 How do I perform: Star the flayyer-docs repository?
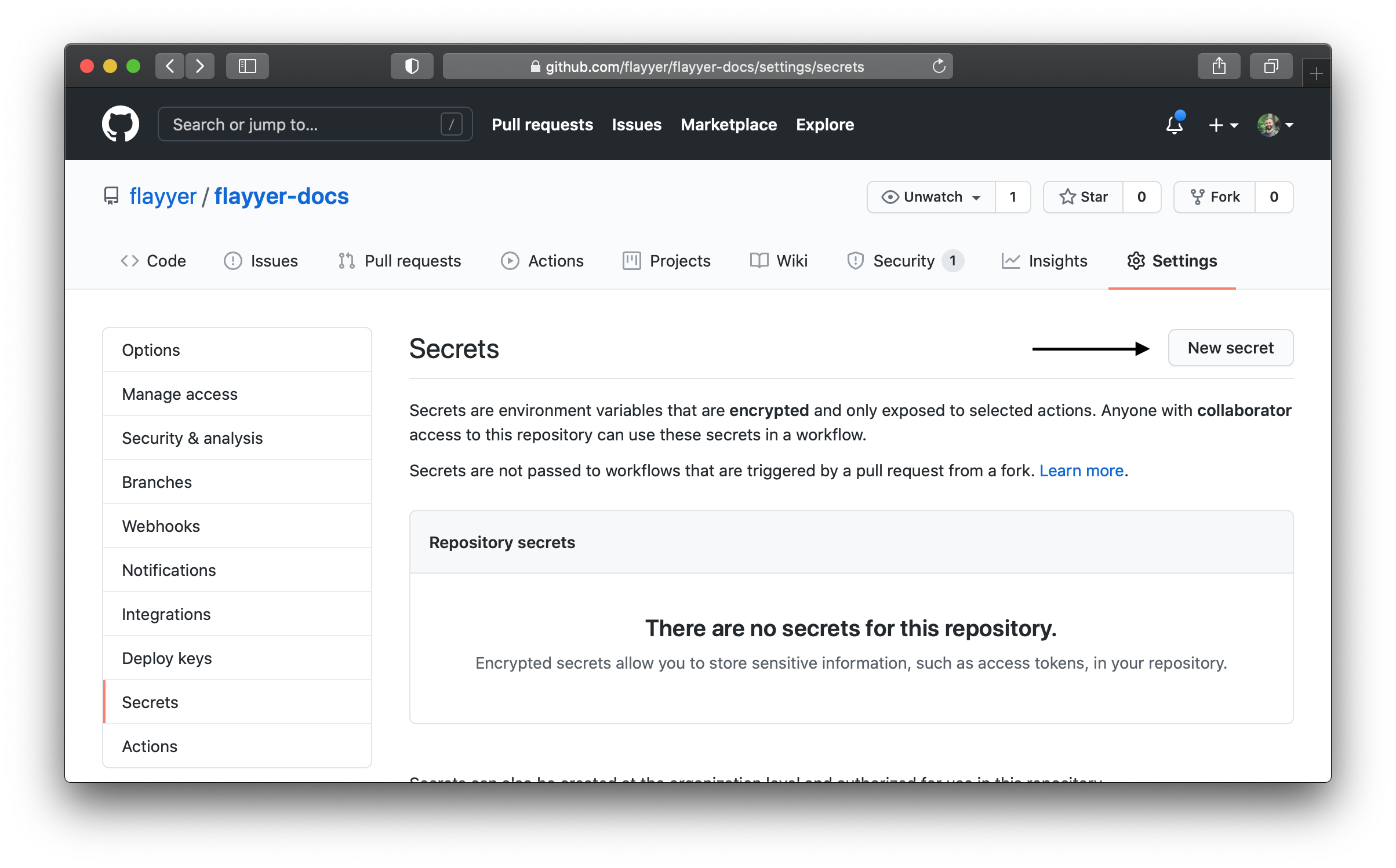[1084, 197]
